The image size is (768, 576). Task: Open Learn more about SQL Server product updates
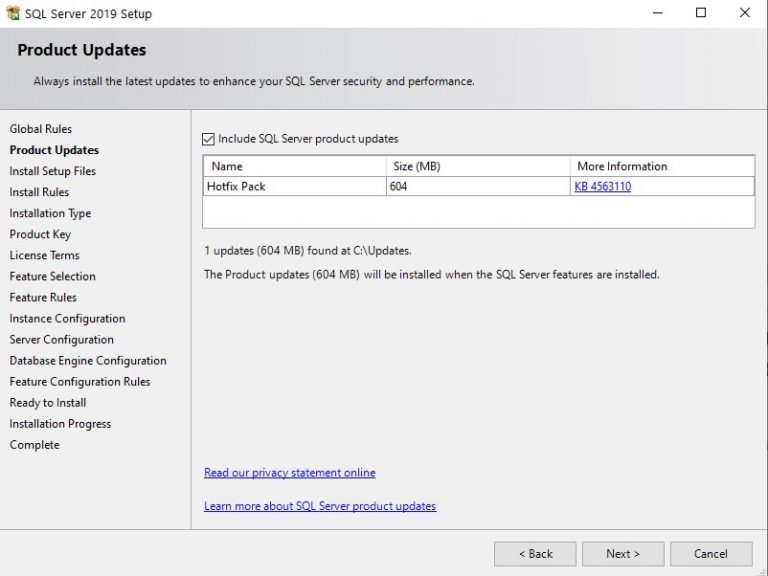(x=320, y=506)
